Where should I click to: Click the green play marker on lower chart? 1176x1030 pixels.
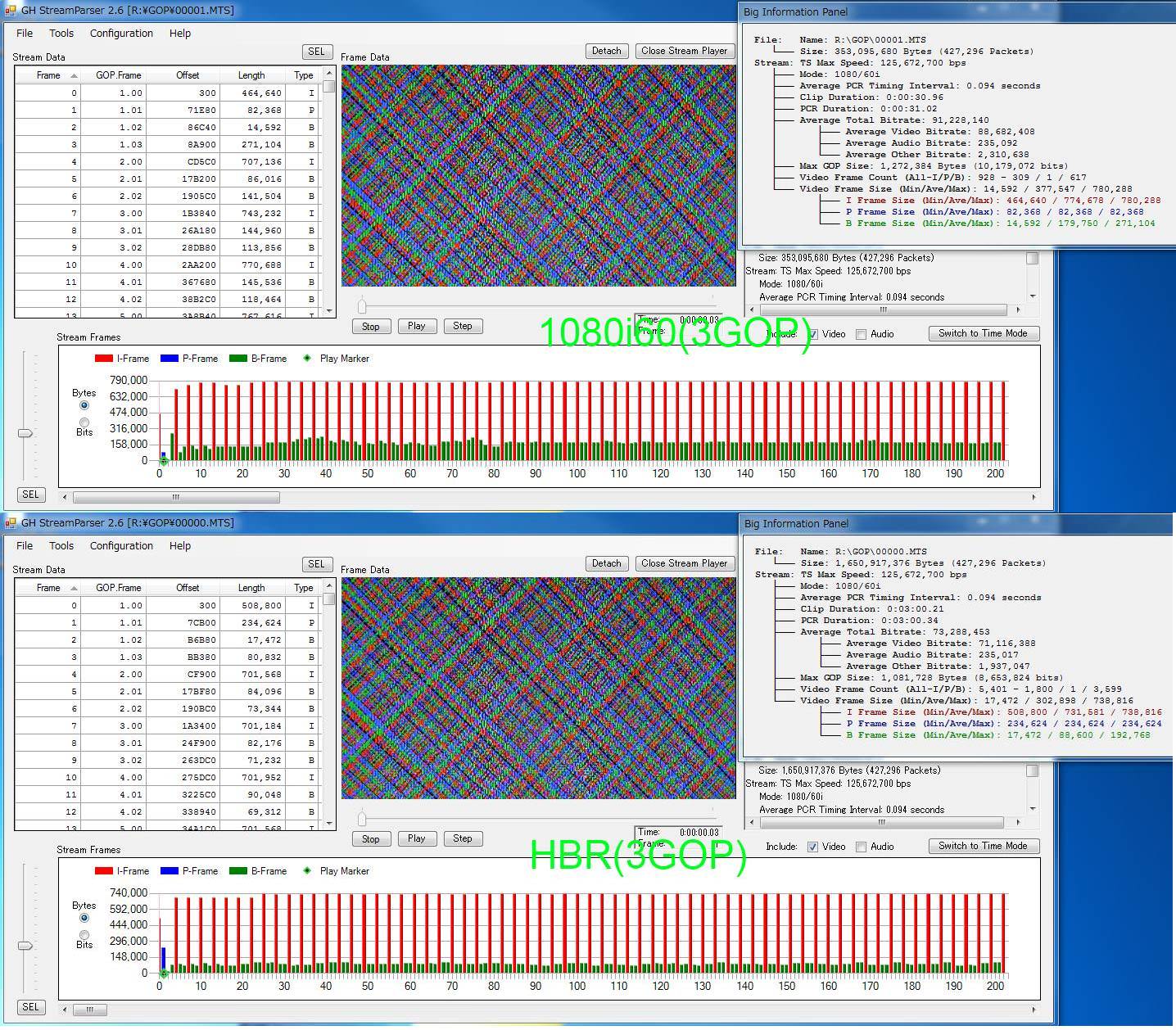point(164,974)
